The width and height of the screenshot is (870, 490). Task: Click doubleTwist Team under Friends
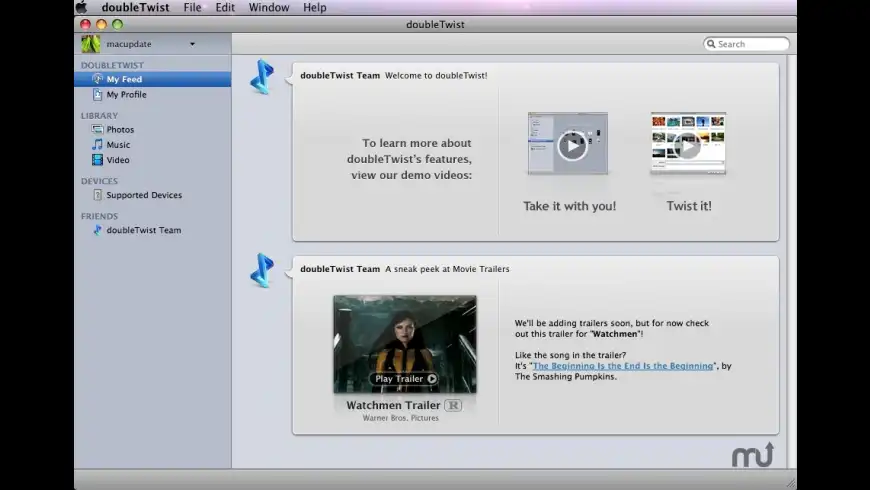143,230
